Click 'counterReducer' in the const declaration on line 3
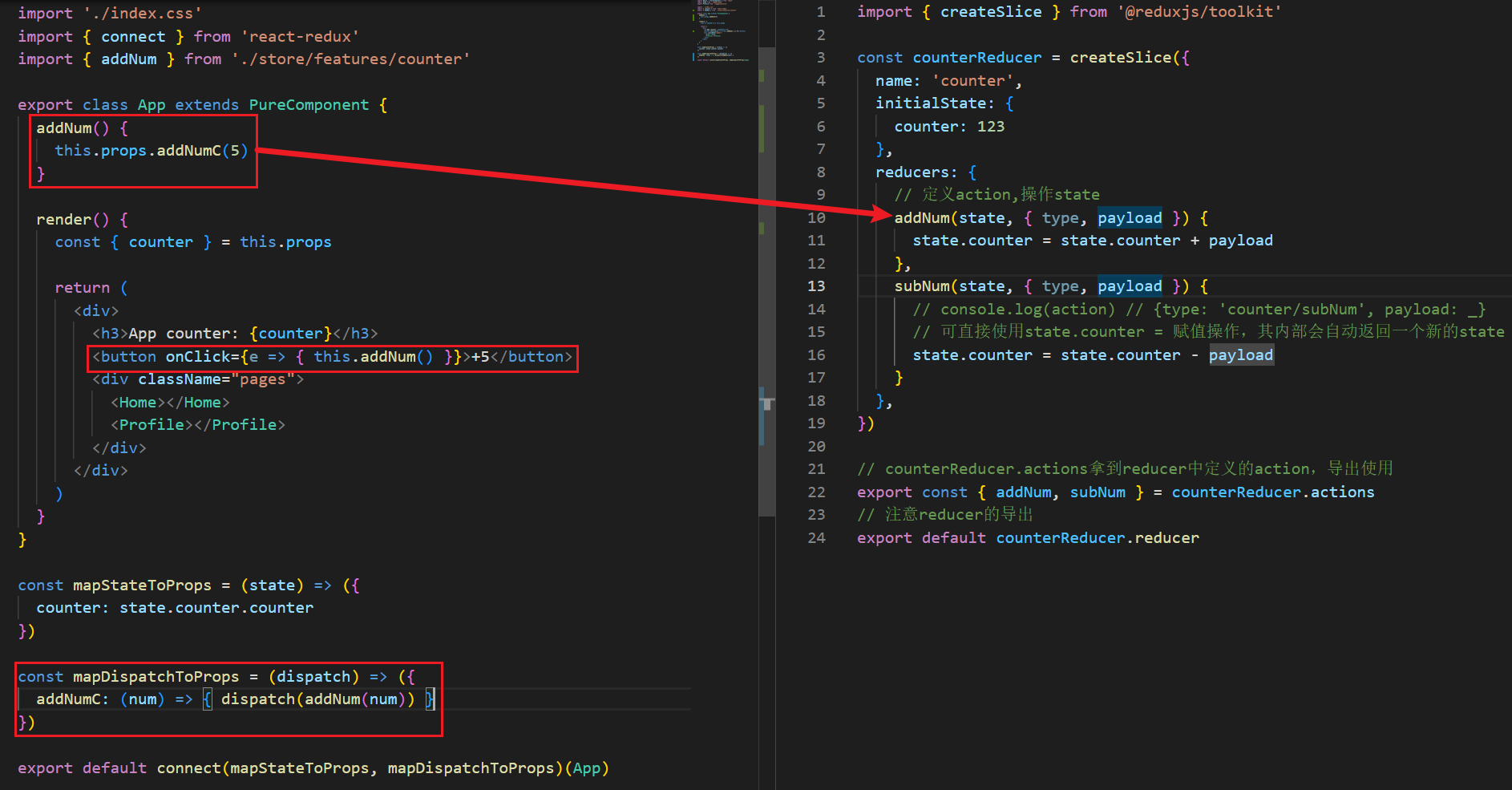This screenshot has width=1512, height=790. [977, 58]
